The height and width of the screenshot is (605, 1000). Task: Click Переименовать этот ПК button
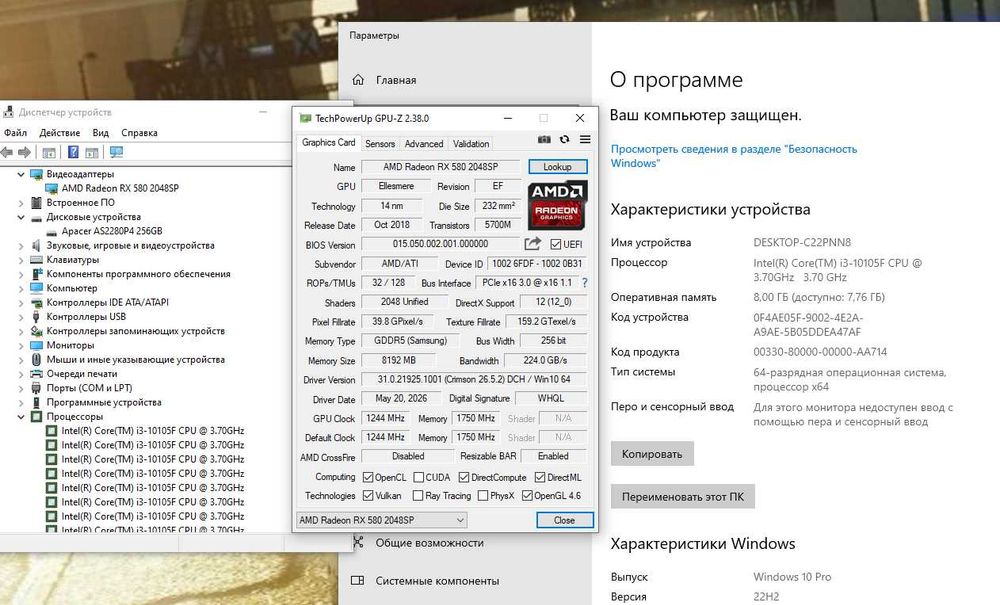(682, 497)
